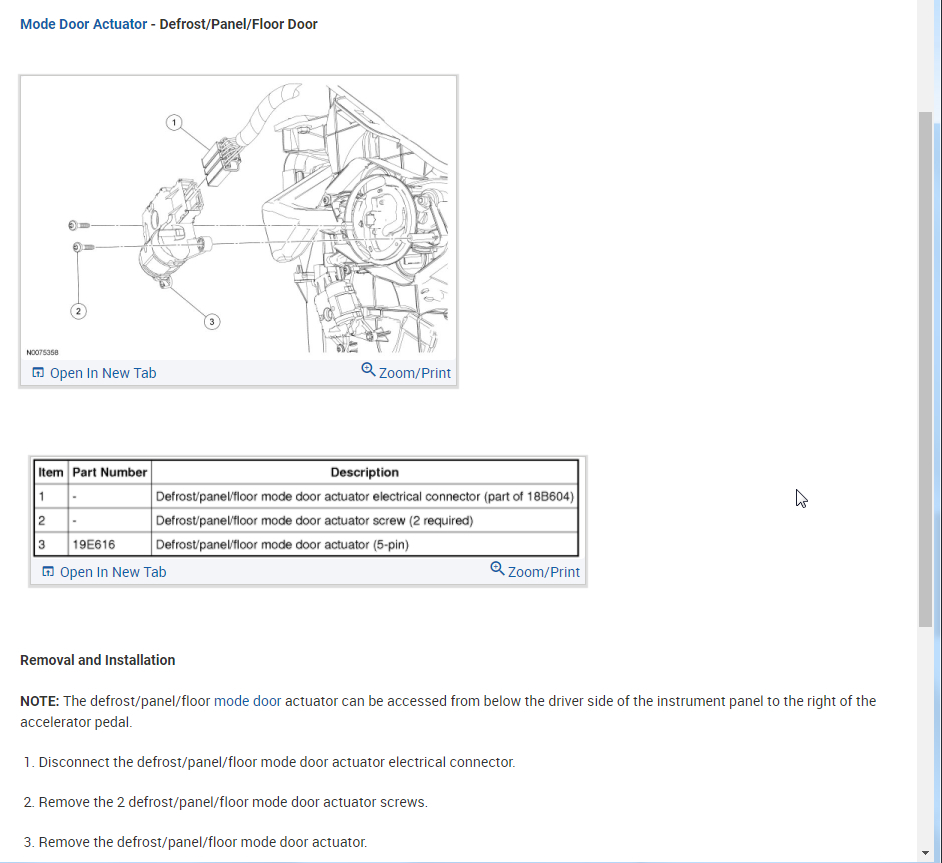Click the Open In New Tab icon under parts table
Image resolution: width=942 pixels, height=863 pixels.
tap(48, 572)
